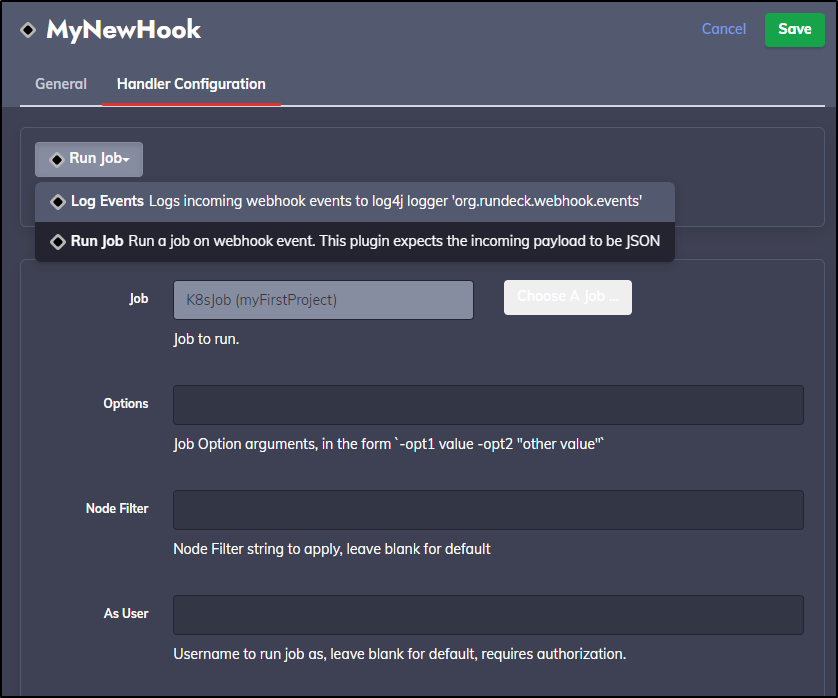Image resolution: width=838 pixels, height=698 pixels.
Task: Open the Run Job handler dropdown
Action: coord(89,159)
